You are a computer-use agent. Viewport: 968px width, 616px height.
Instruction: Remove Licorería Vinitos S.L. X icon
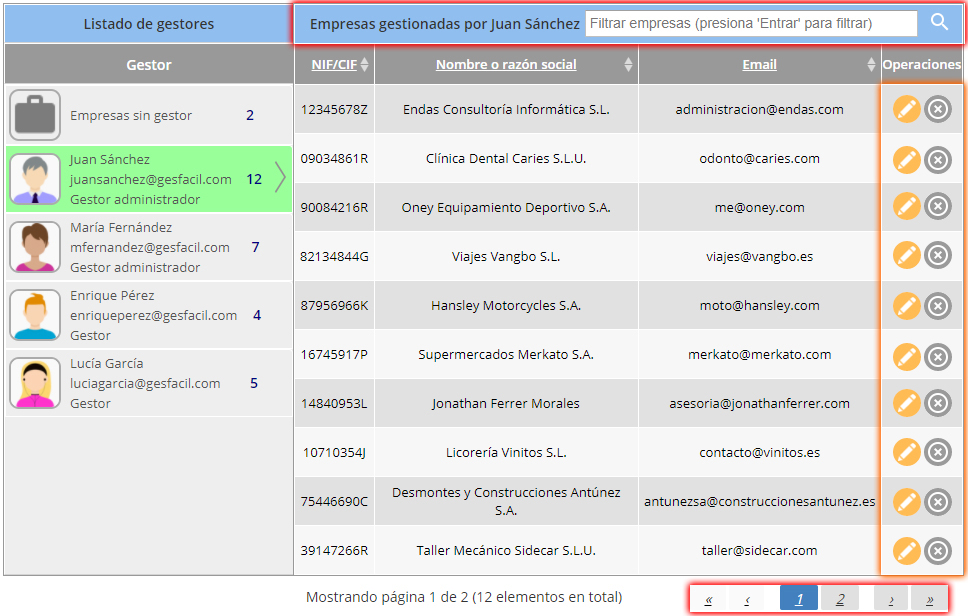[x=938, y=452]
